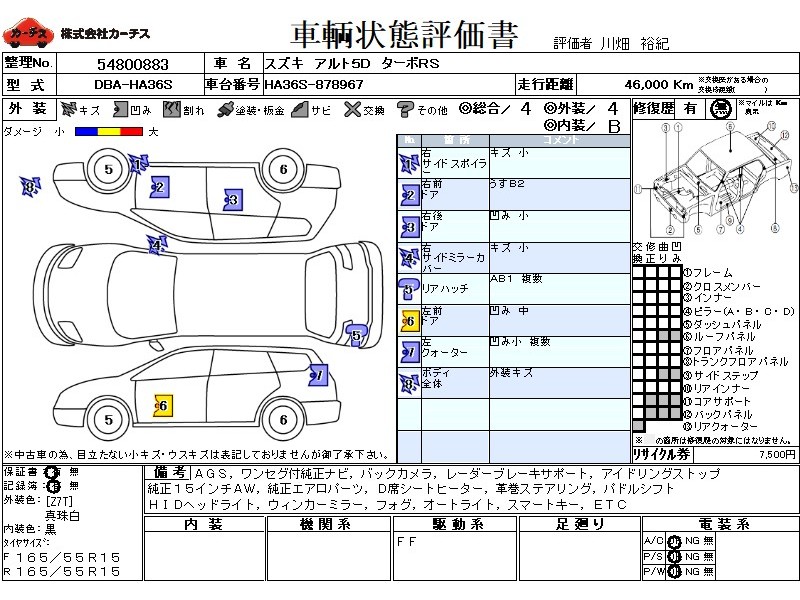
Task: Select P/W OK option
Action: 674,572
